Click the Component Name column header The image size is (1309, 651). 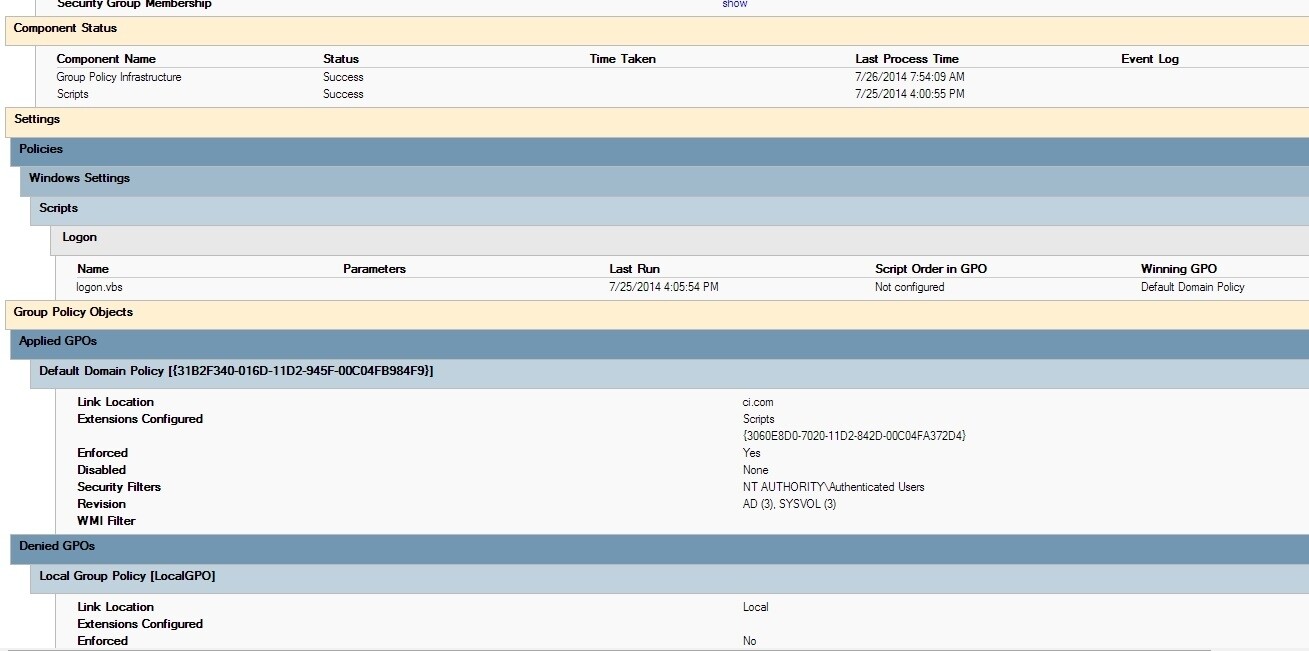coord(106,58)
